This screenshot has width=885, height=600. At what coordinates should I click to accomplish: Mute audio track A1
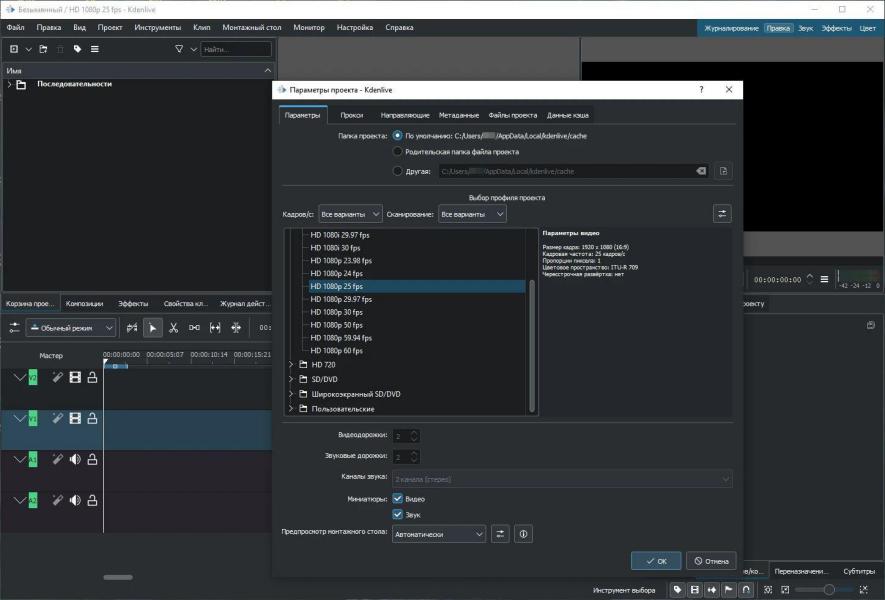click(x=75, y=459)
